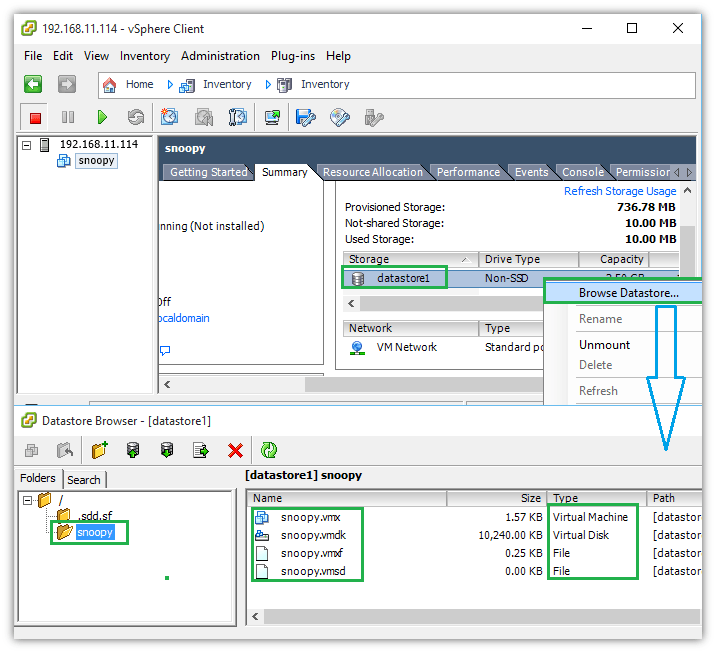Click the Revert to snapshot icon
This screenshot has height=653, width=716.
pos(204,117)
